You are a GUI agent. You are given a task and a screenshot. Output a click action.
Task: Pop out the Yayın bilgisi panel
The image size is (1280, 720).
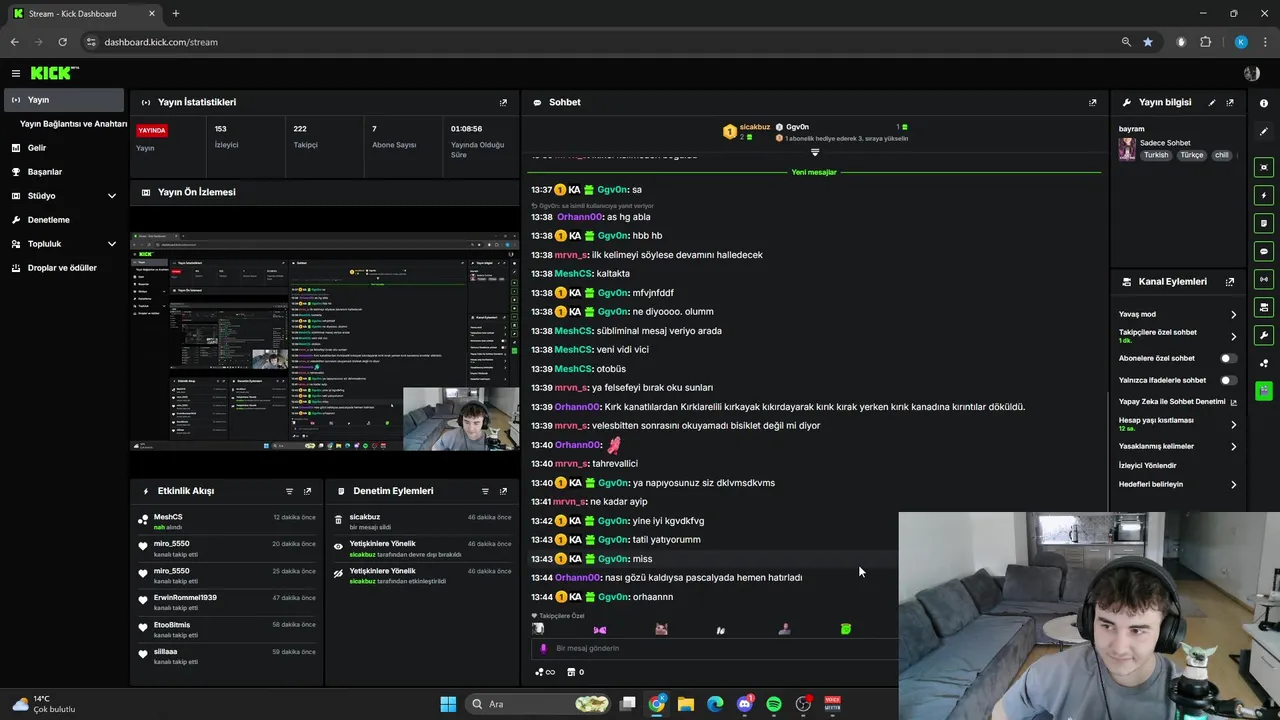pos(1230,102)
